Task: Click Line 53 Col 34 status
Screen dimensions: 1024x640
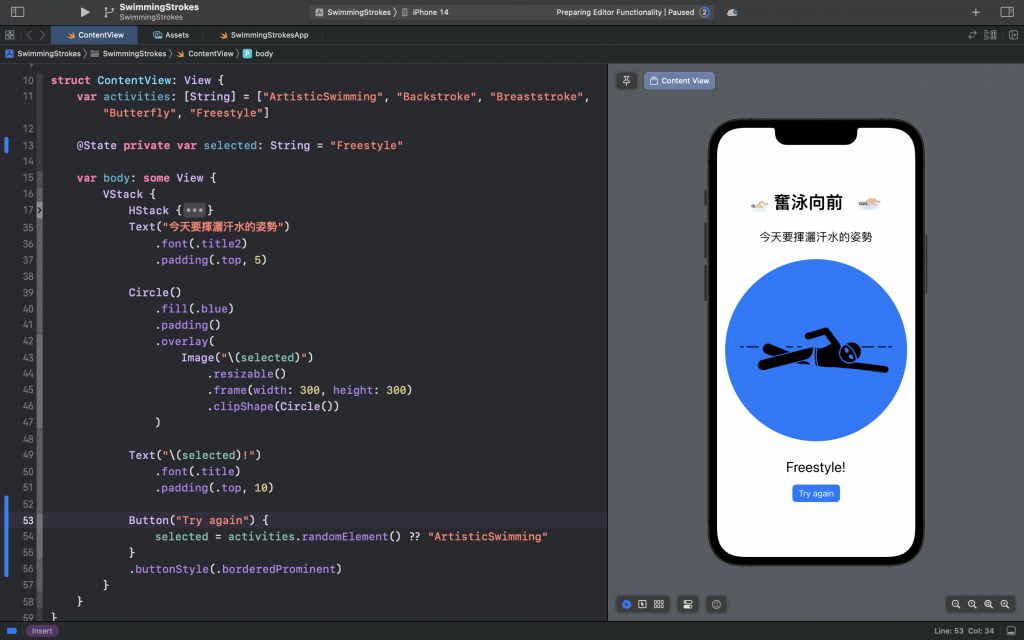Action: click(x=964, y=631)
